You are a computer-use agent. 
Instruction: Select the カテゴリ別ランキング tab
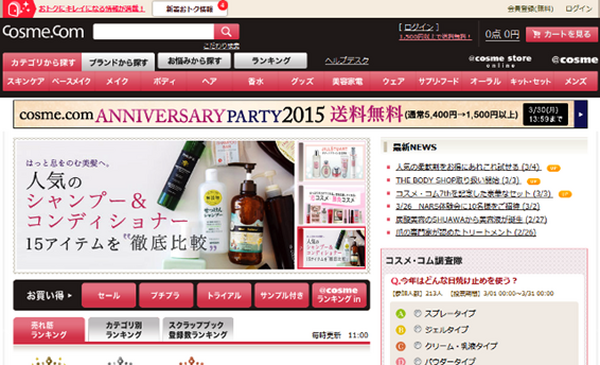click(124, 330)
